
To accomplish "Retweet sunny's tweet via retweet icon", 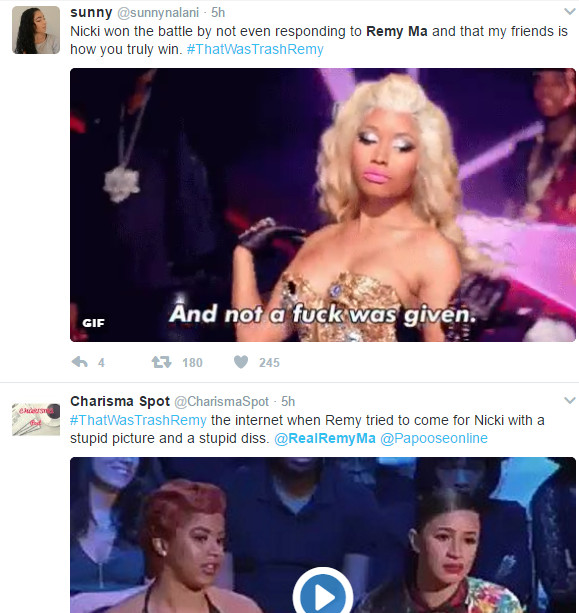I will click(x=161, y=362).
